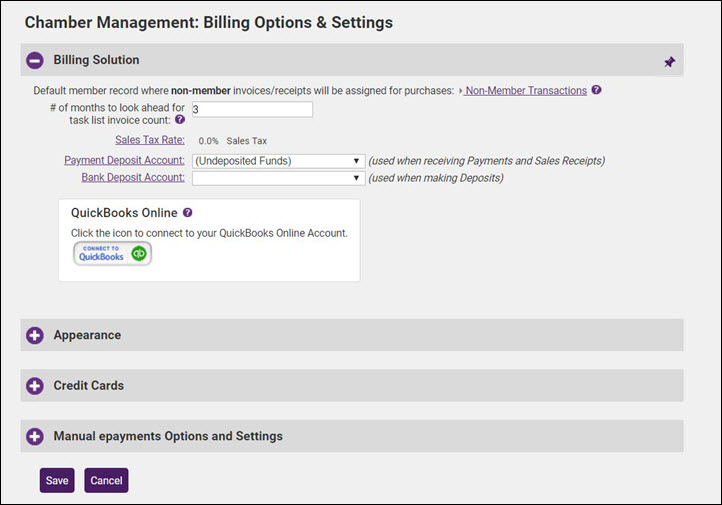
Task: Open the Bank Deposit Account dropdown
Action: pos(277,178)
